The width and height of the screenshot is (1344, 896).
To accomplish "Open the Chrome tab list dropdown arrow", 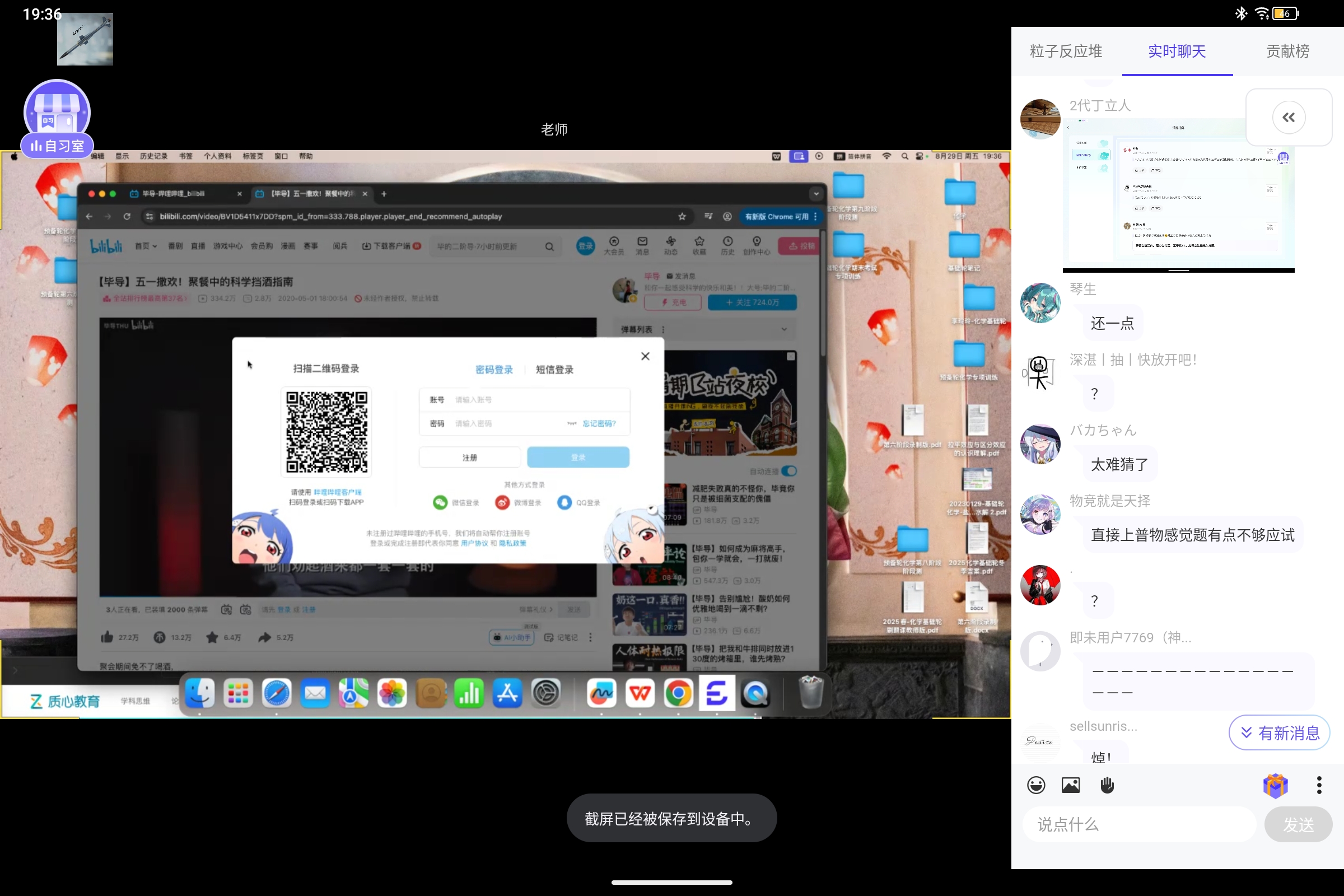I will [816, 194].
